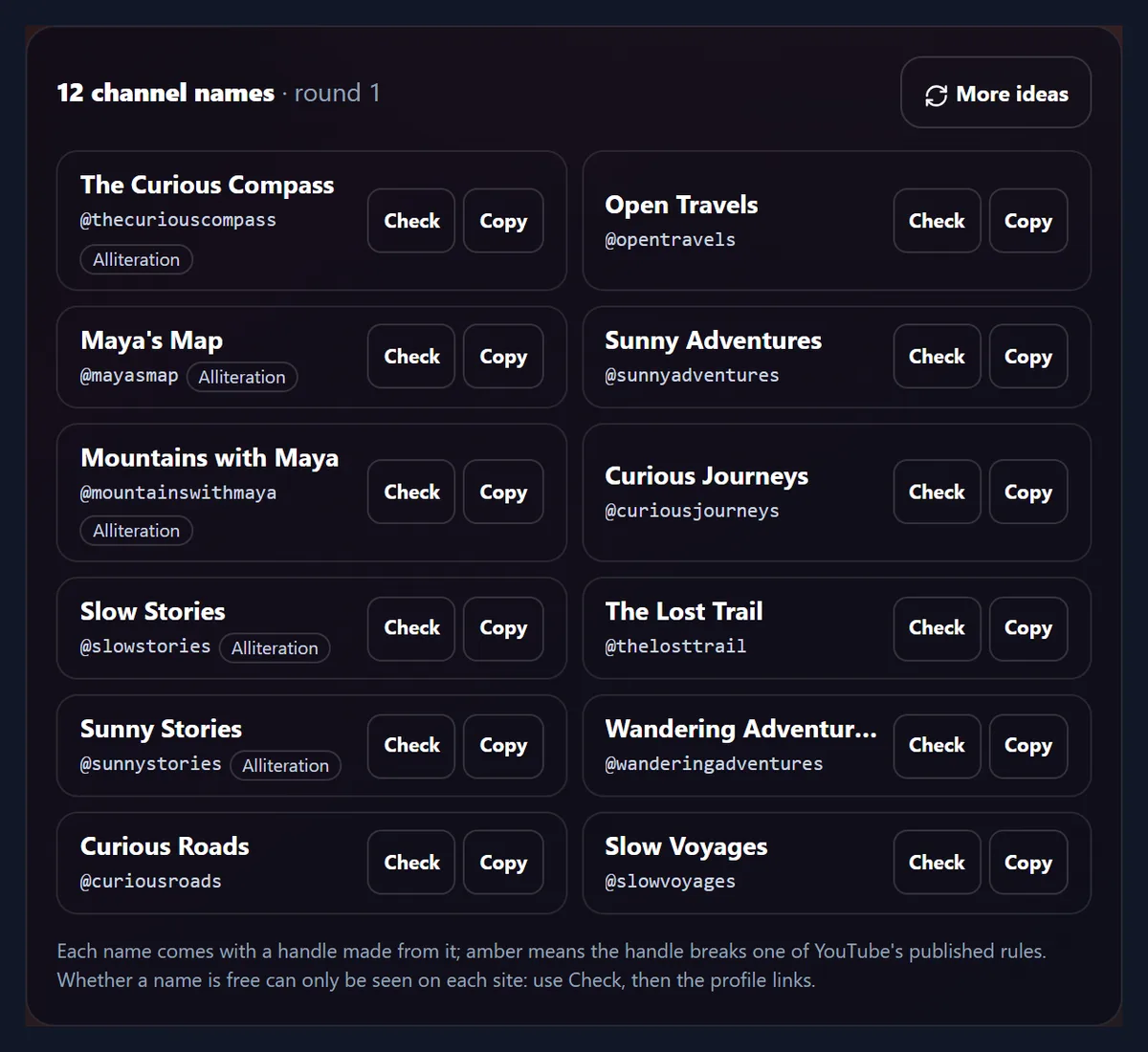Click the @thelosttrail handle text
Image resolution: width=1148 pixels, height=1052 pixels.
click(x=675, y=647)
